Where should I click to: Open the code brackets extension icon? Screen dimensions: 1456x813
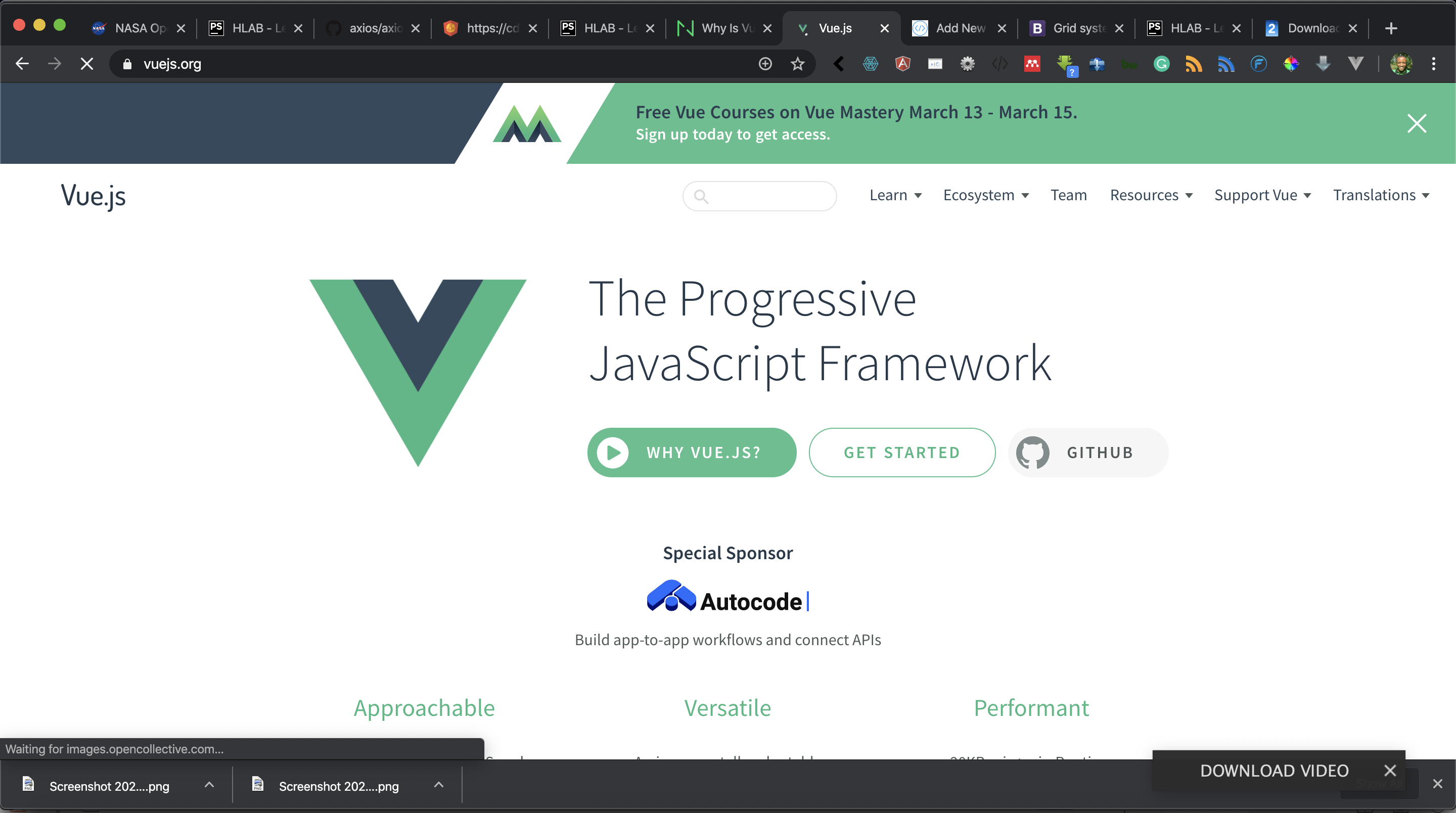[999, 64]
